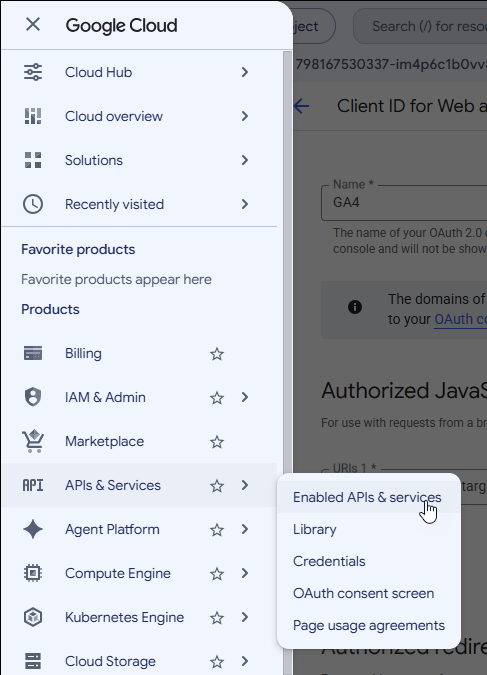Image resolution: width=487 pixels, height=675 pixels.
Task: Open the Billing product link
Action: 84,353
